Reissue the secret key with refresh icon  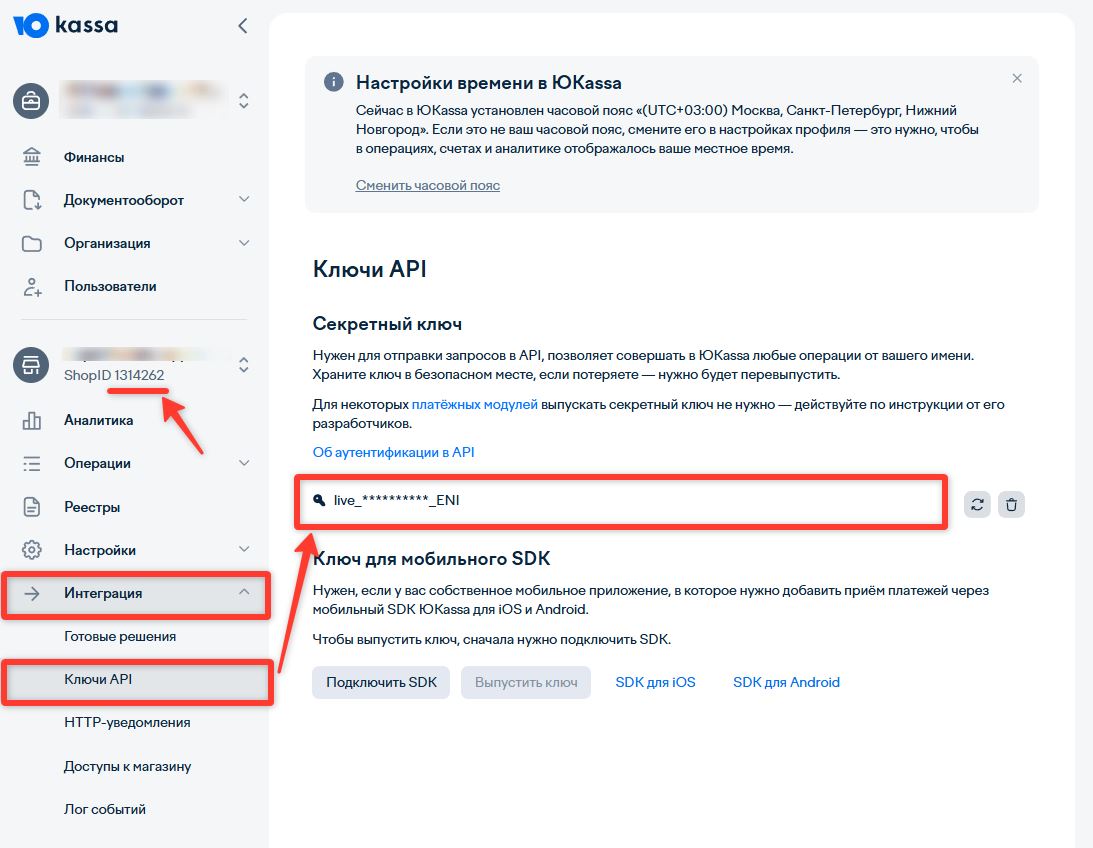[x=977, y=504]
